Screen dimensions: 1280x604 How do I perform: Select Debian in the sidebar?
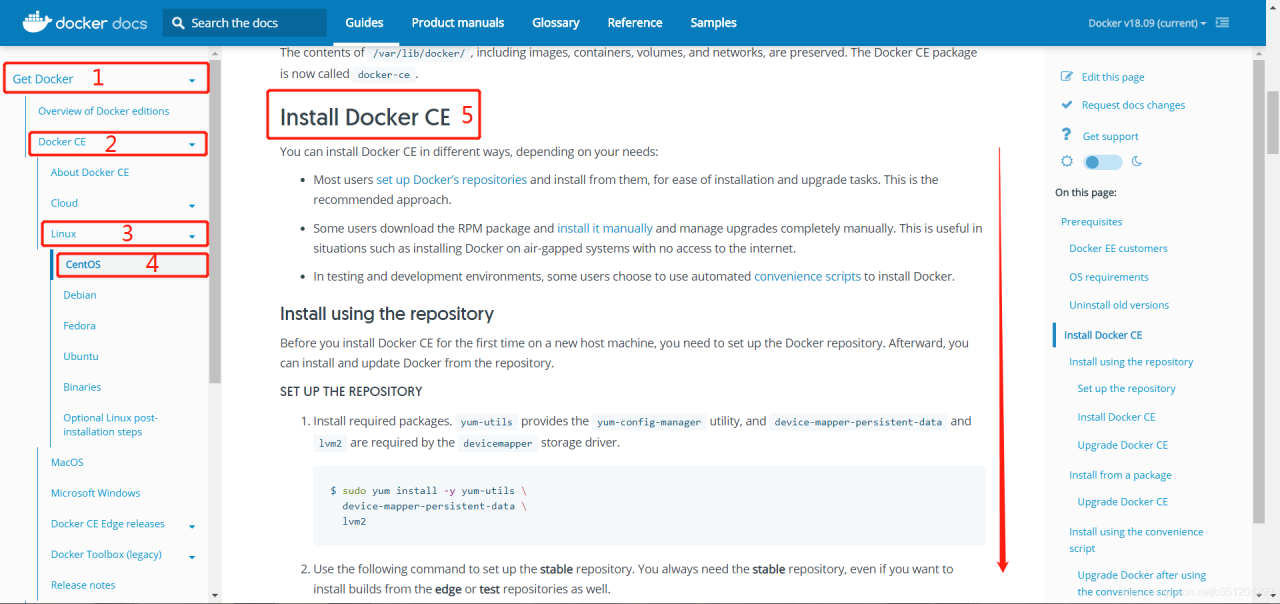click(x=81, y=294)
